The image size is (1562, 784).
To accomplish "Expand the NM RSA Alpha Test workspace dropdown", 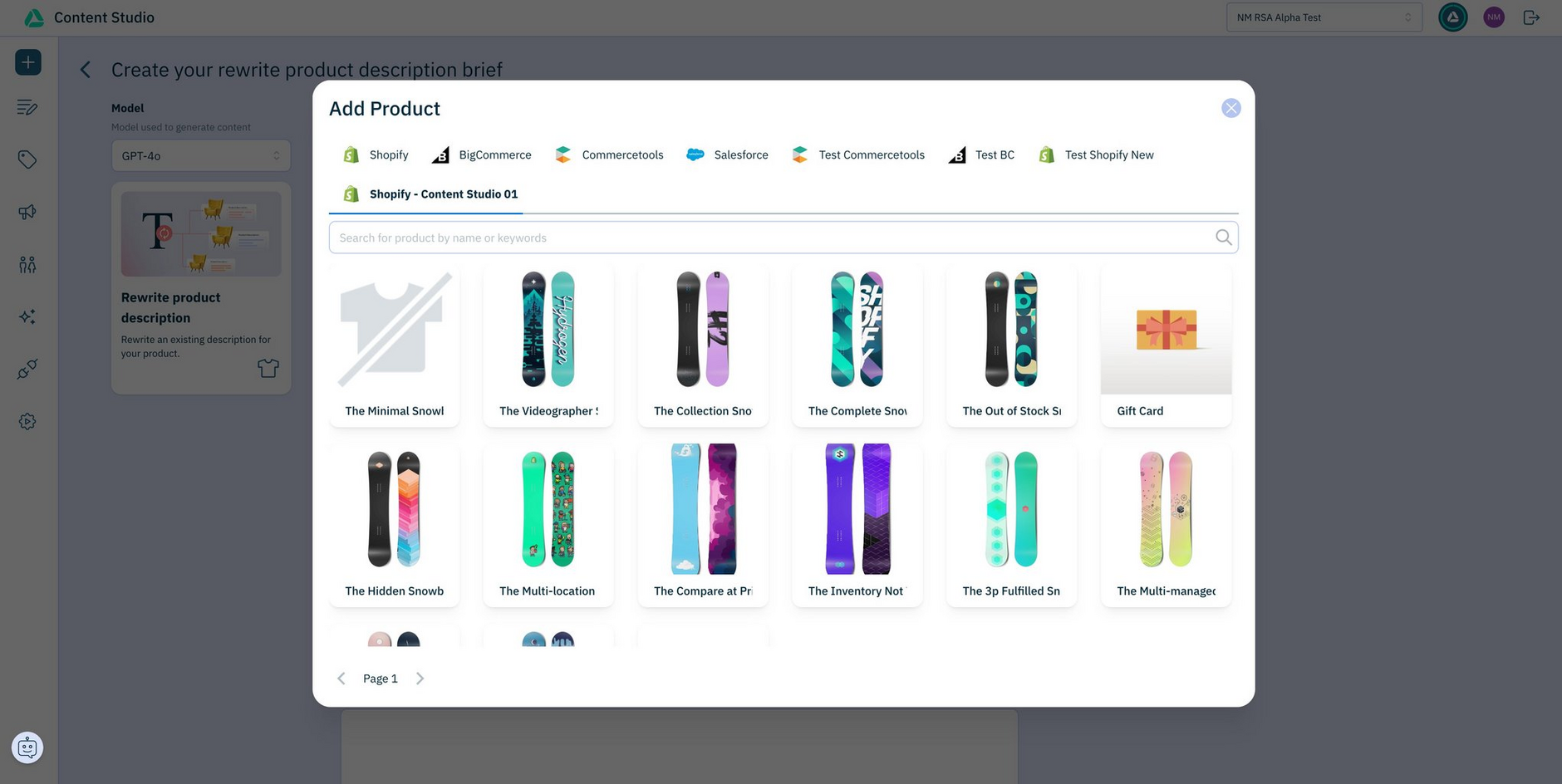I will (1324, 17).
